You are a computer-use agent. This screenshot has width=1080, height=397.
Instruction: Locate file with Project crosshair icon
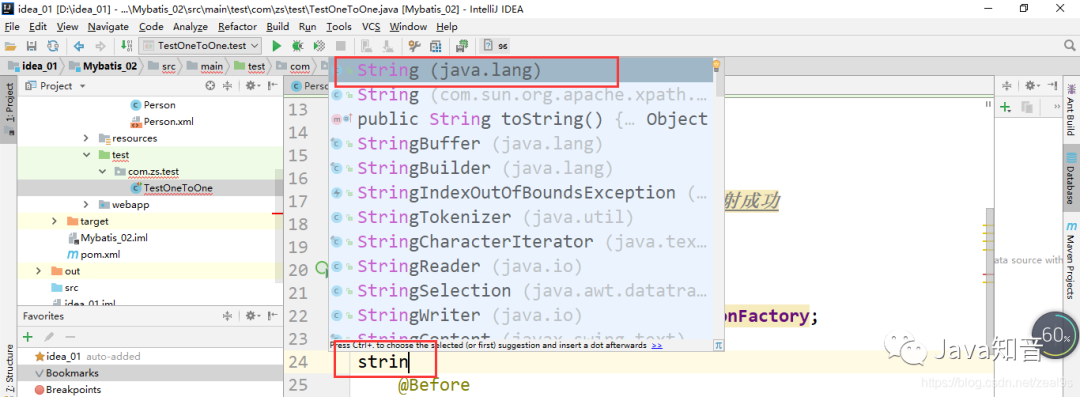click(211, 85)
